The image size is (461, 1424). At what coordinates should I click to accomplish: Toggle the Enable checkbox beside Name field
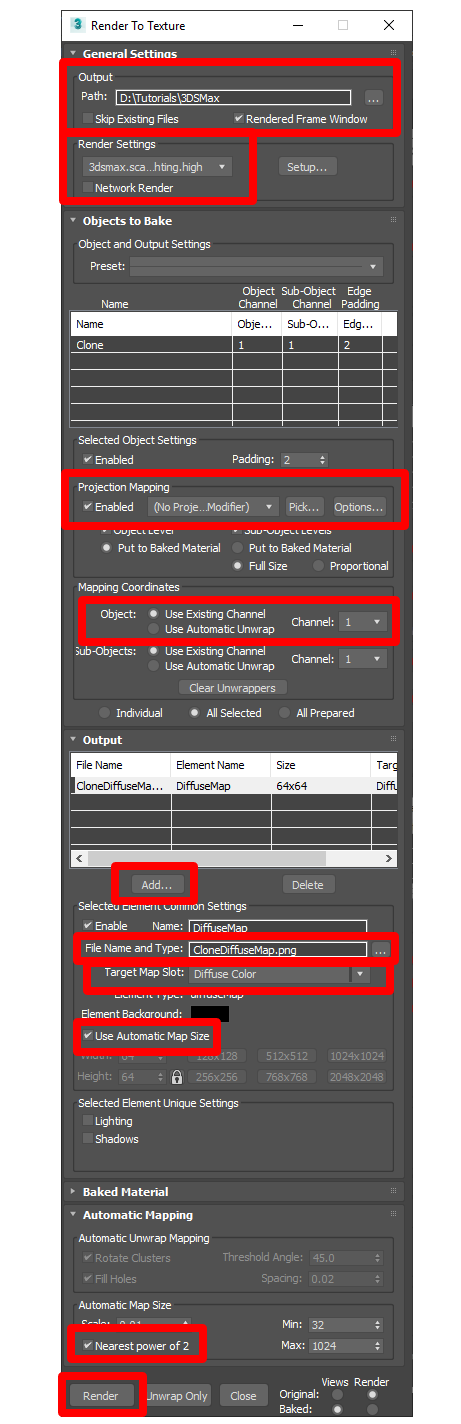pos(88,927)
